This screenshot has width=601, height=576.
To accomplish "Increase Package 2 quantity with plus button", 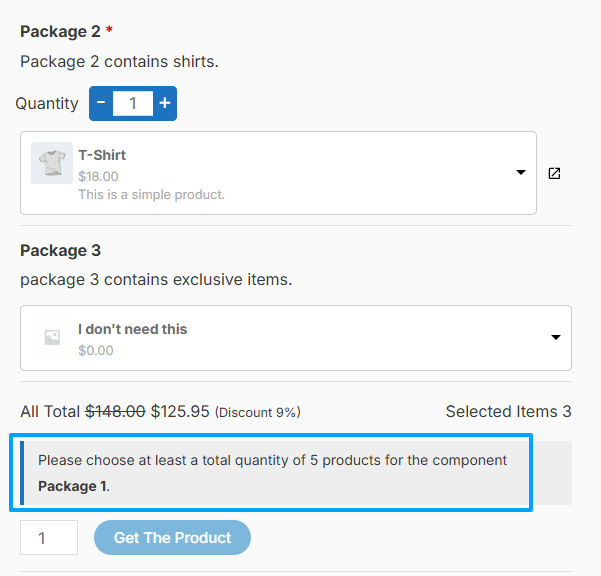I will click(165, 103).
